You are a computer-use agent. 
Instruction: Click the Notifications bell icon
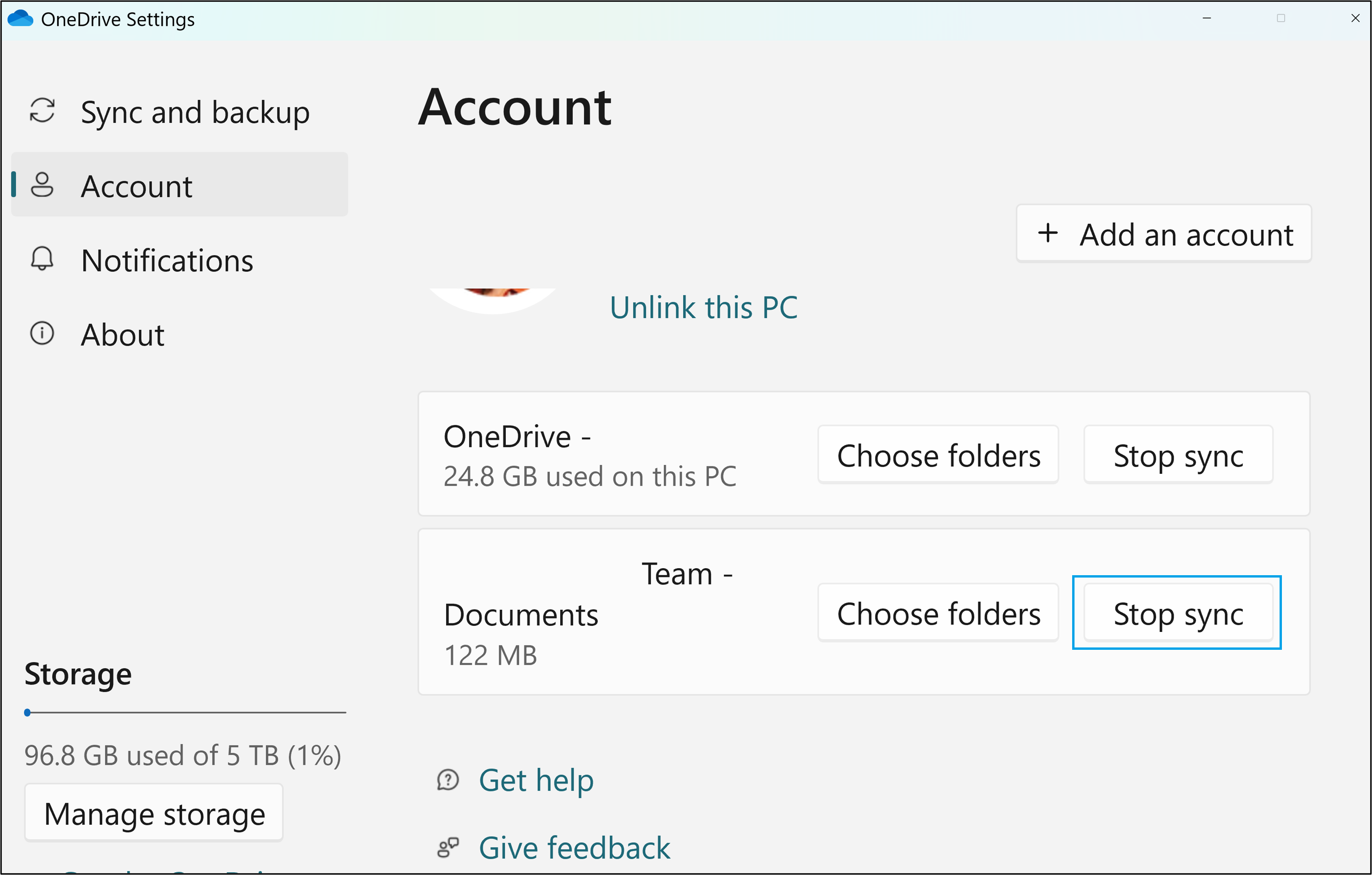pos(42,259)
